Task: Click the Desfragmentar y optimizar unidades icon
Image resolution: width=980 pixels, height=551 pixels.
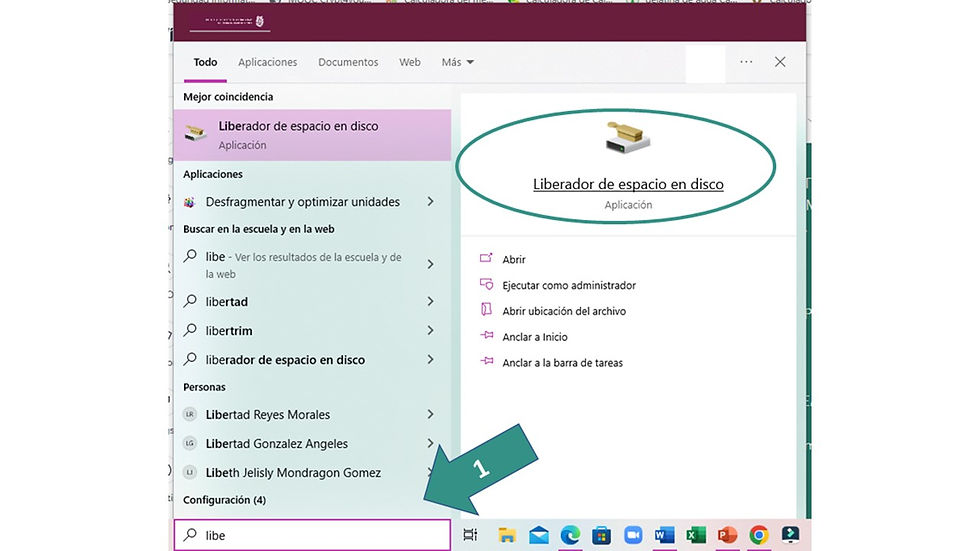Action: tap(189, 202)
